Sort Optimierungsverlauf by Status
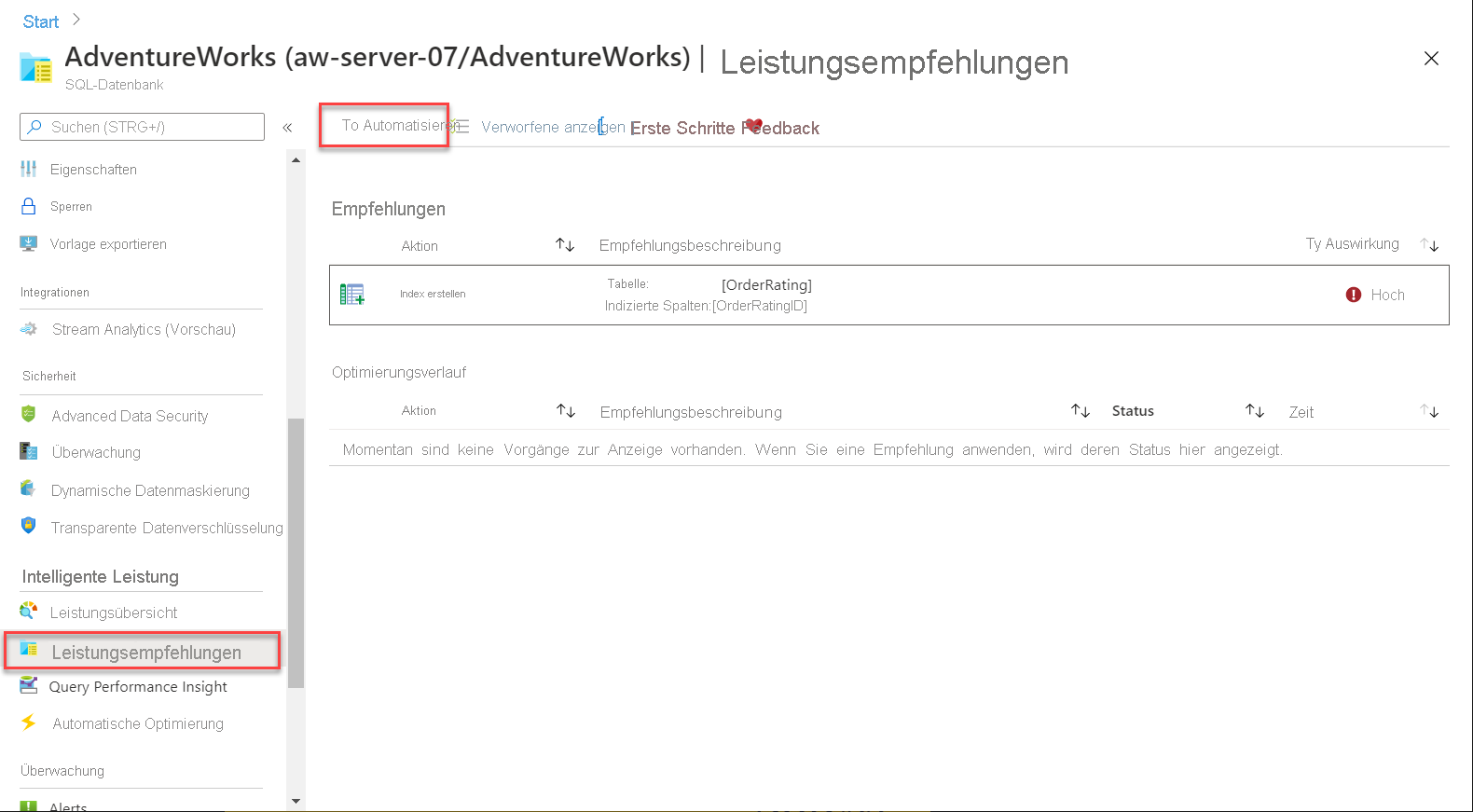 [1255, 410]
